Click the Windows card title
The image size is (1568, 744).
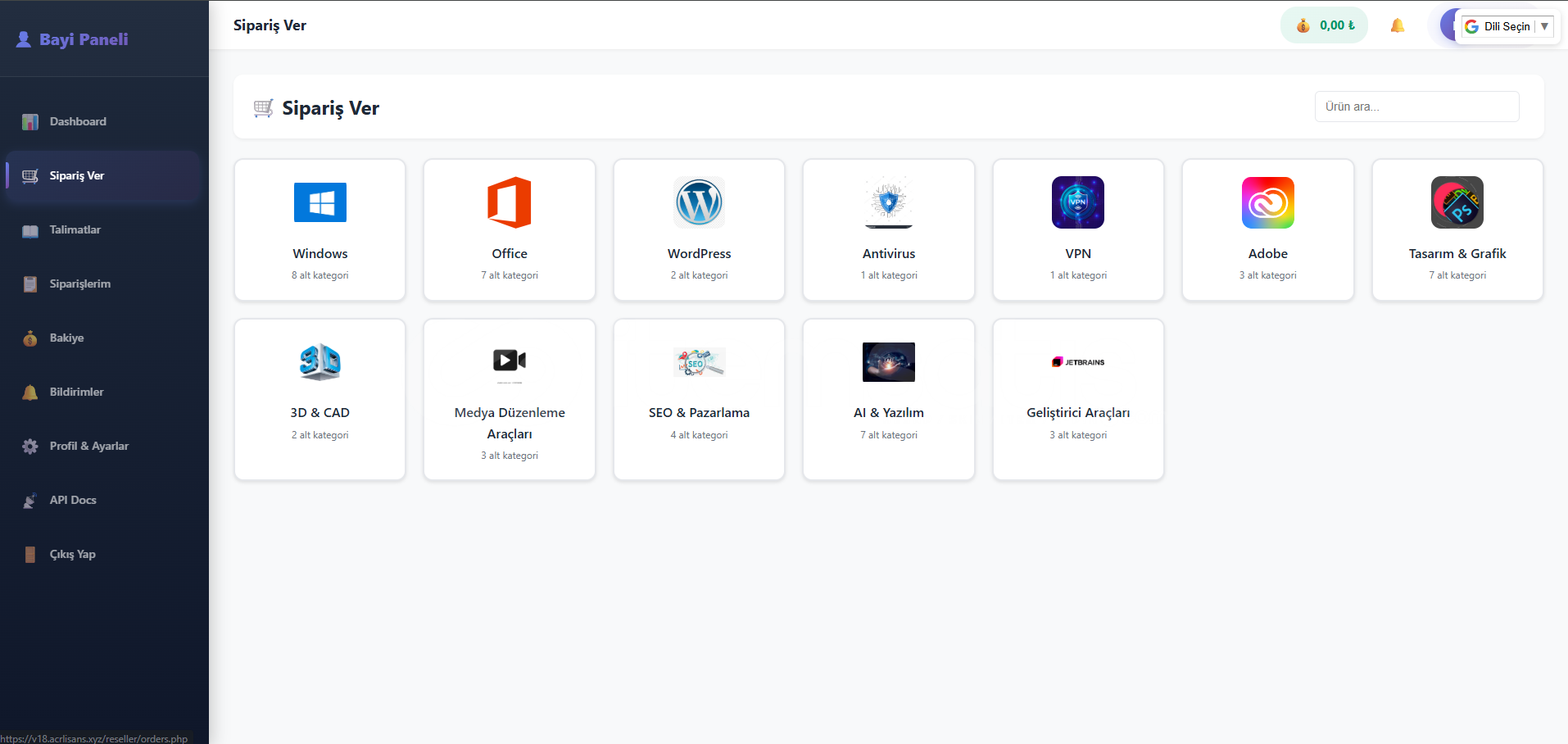click(320, 254)
